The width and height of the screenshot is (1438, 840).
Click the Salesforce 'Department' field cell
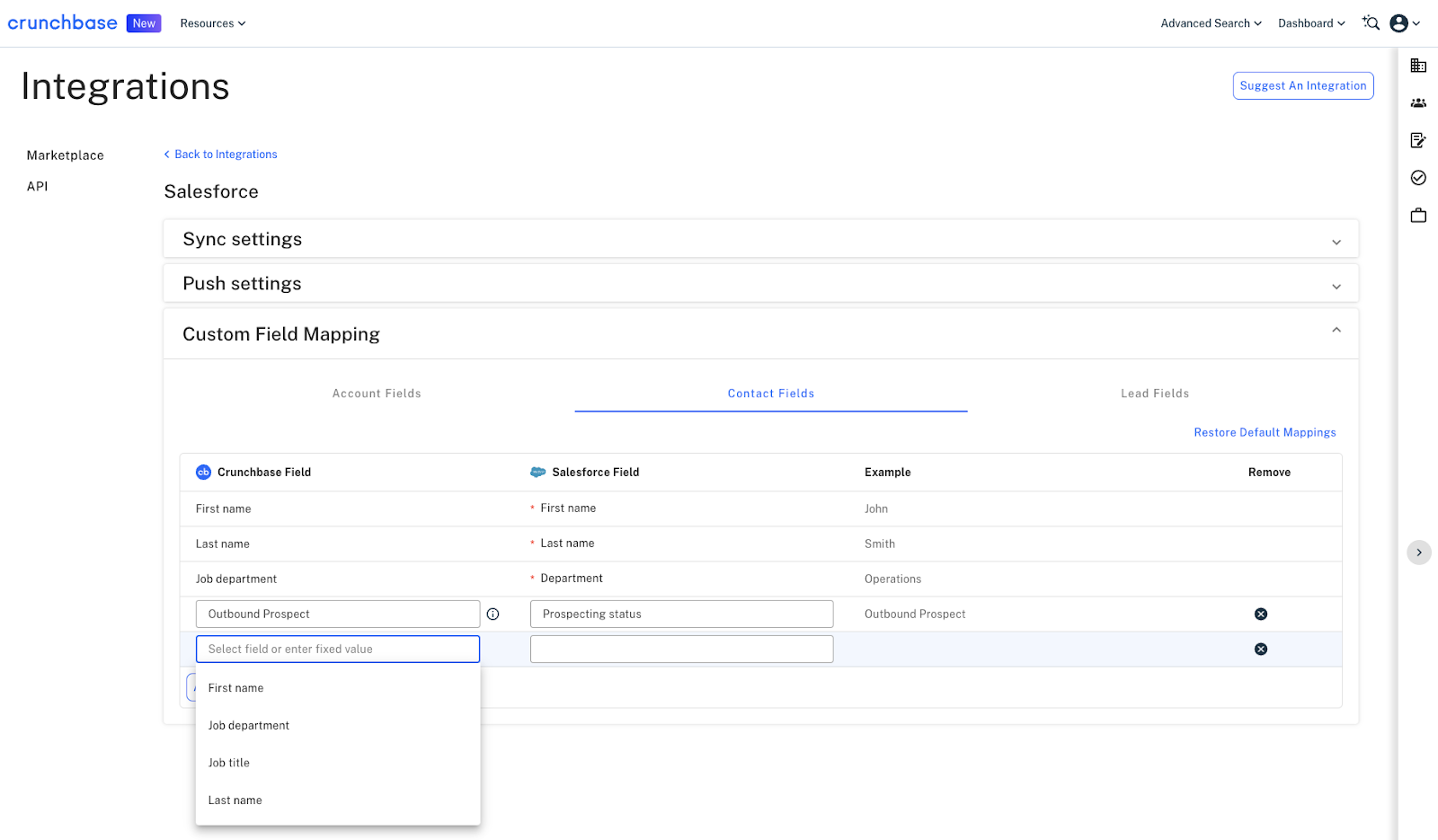(572, 579)
